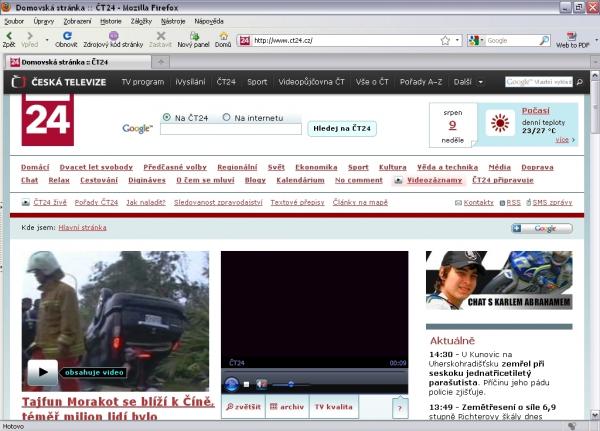Open the RSS feed link

[514, 202]
